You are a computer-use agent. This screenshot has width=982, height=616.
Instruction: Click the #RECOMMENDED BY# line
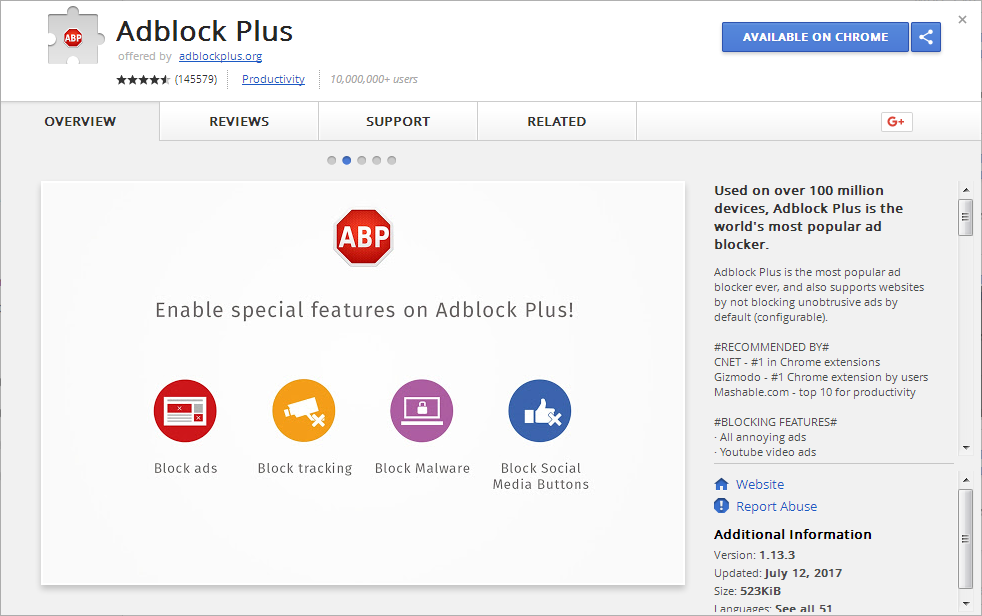[x=772, y=347]
